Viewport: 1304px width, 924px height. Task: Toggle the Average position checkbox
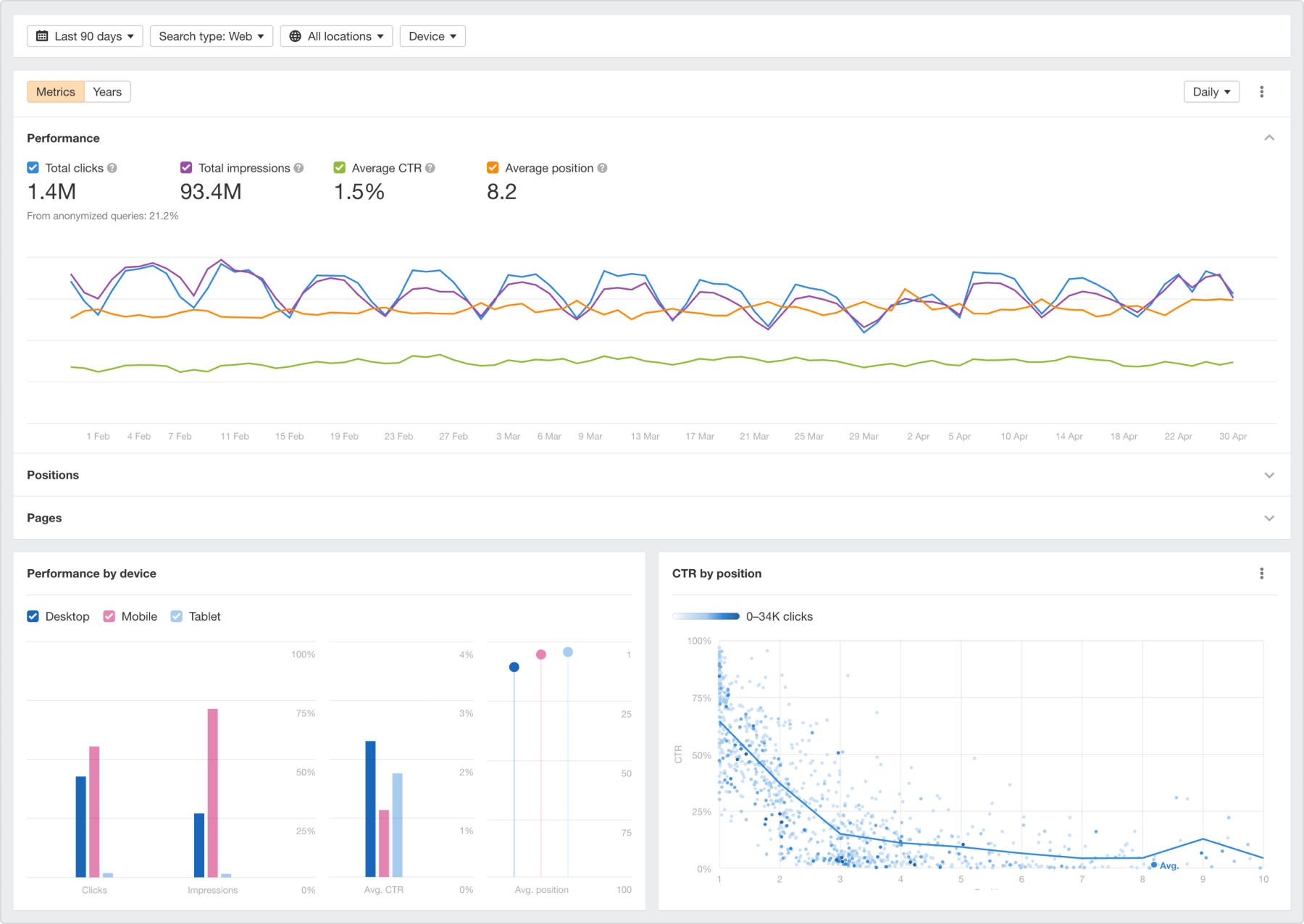[493, 168]
